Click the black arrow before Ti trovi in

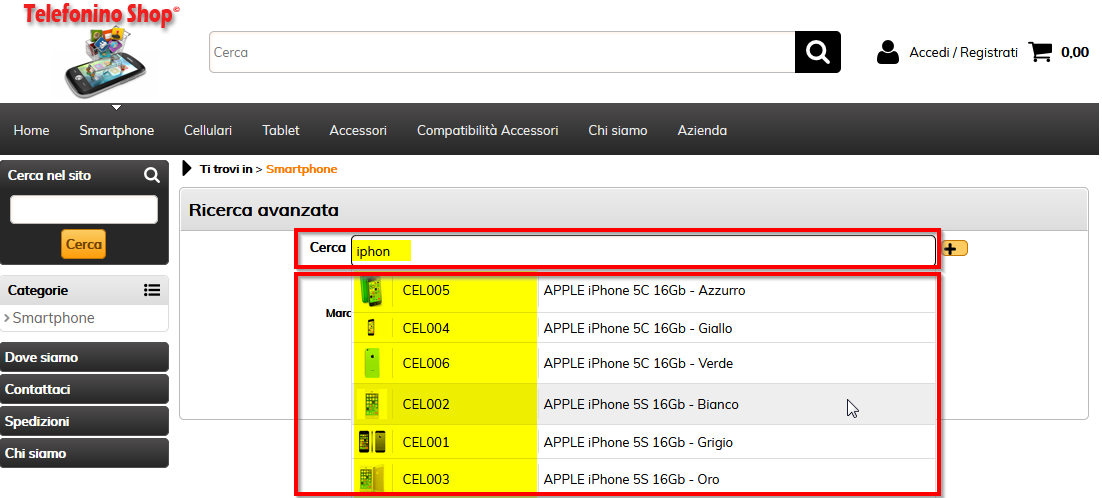tap(187, 169)
